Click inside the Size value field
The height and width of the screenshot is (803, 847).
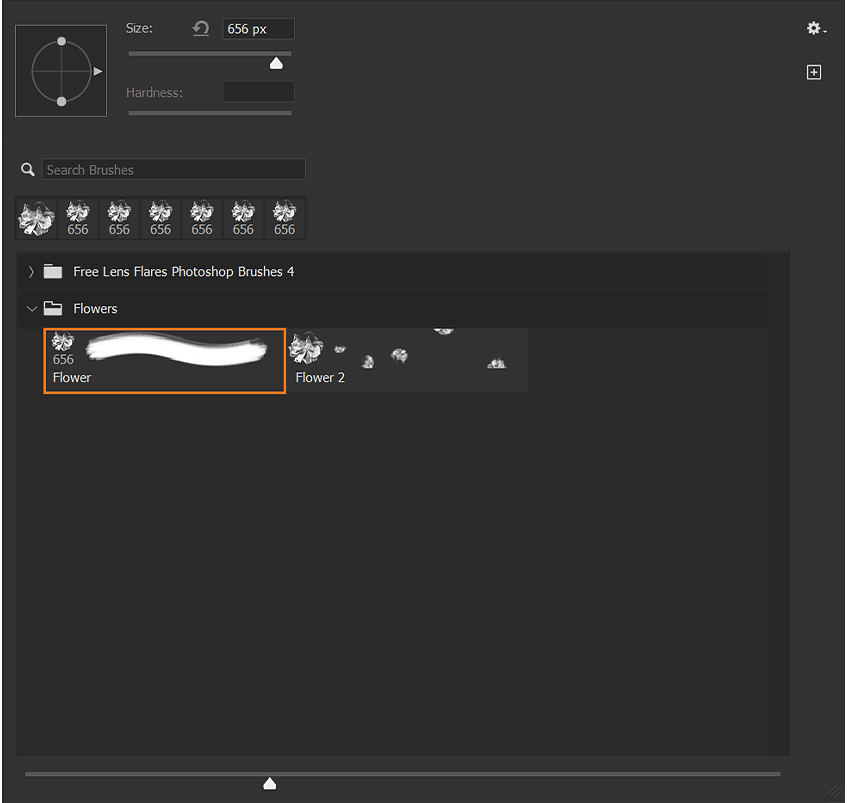(258, 29)
